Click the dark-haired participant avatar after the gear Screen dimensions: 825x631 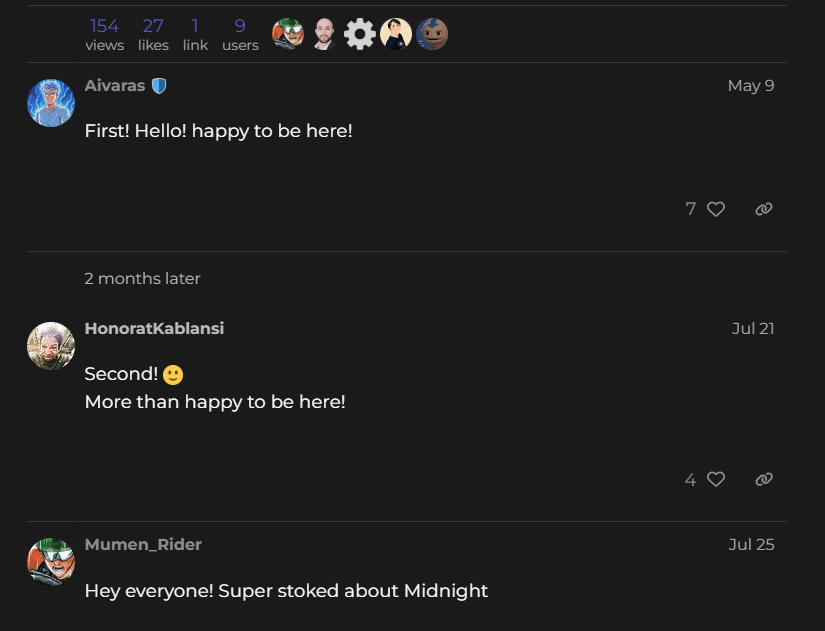click(396, 34)
